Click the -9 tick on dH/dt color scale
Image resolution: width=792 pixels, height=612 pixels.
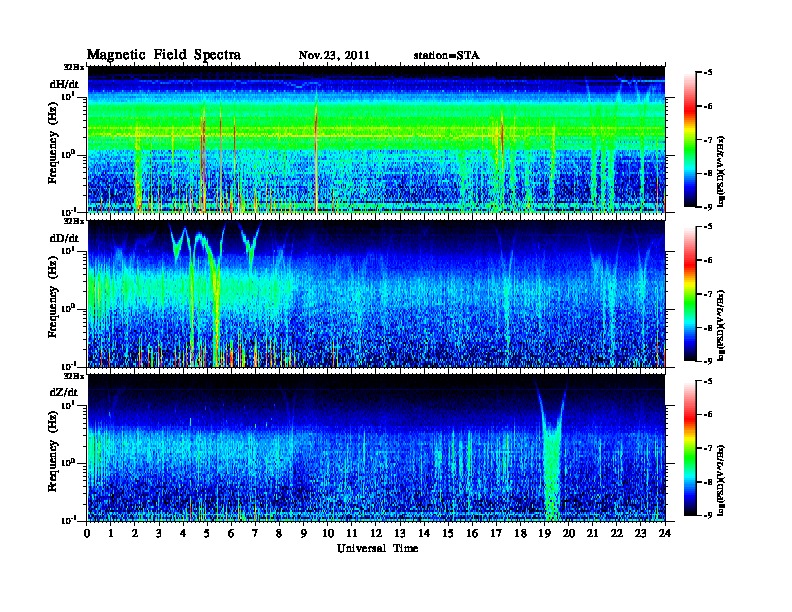pos(708,207)
